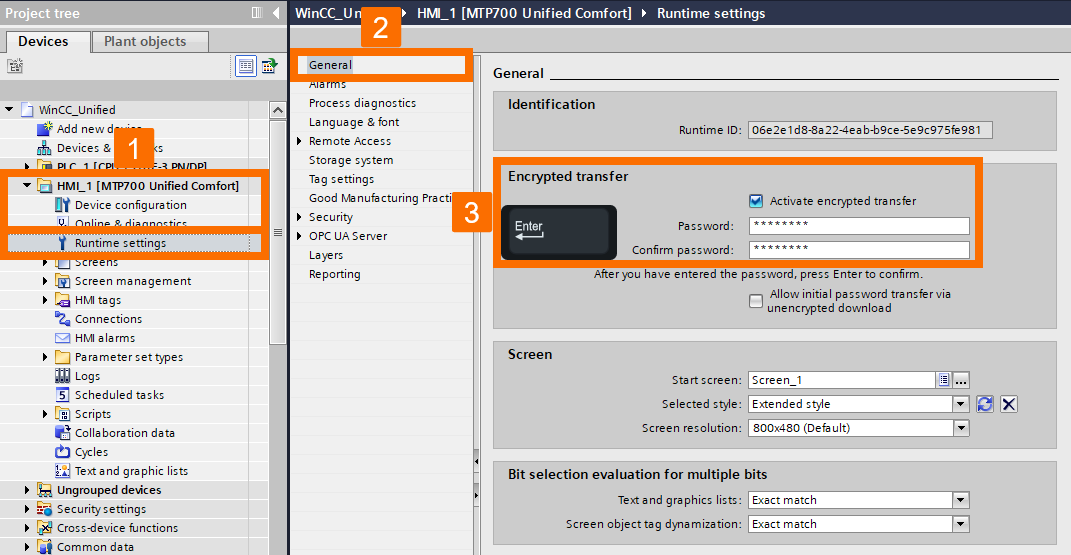Refresh the selected style with the reload icon

[984, 404]
